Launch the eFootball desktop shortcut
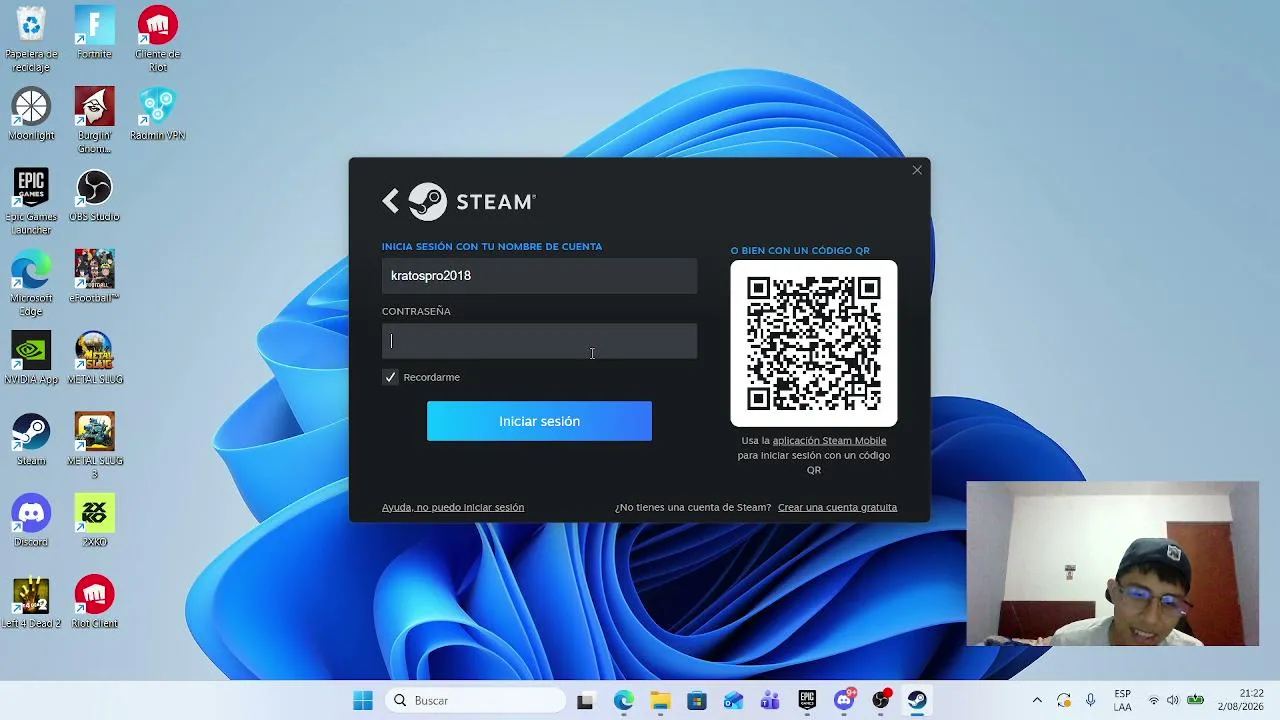The height and width of the screenshot is (720, 1280). click(94, 277)
